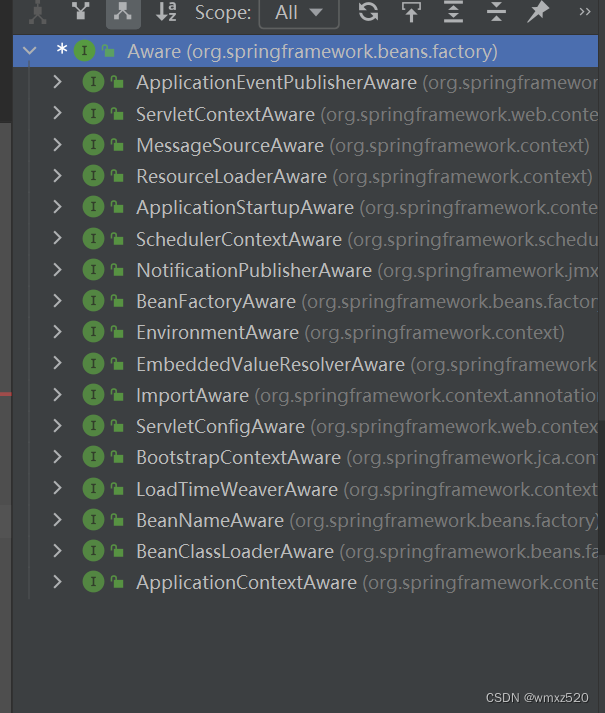
Task: Click the Collapse All icon
Action: pos(496,12)
